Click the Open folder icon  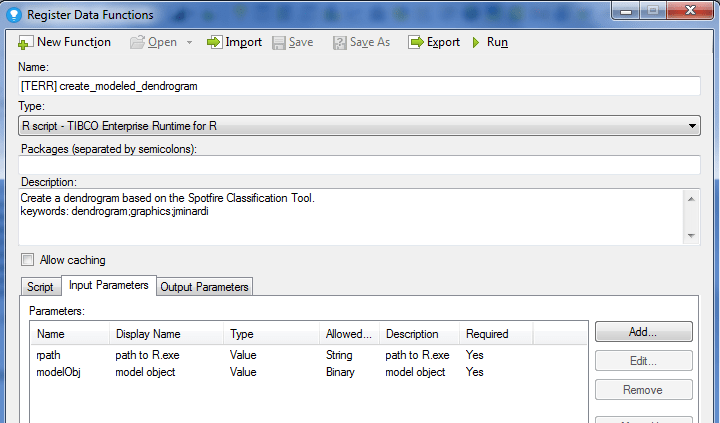(x=137, y=42)
